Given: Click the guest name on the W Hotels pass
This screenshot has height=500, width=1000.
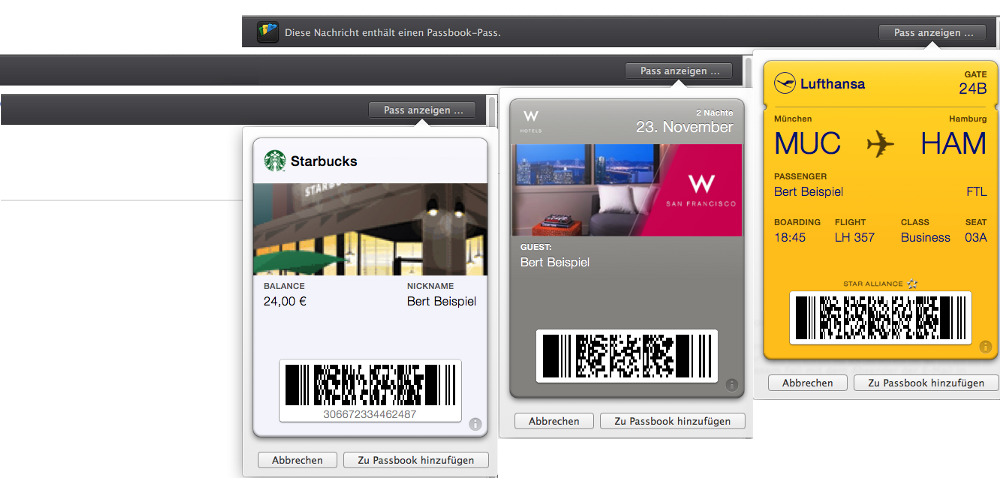Looking at the screenshot, I should (x=555, y=262).
